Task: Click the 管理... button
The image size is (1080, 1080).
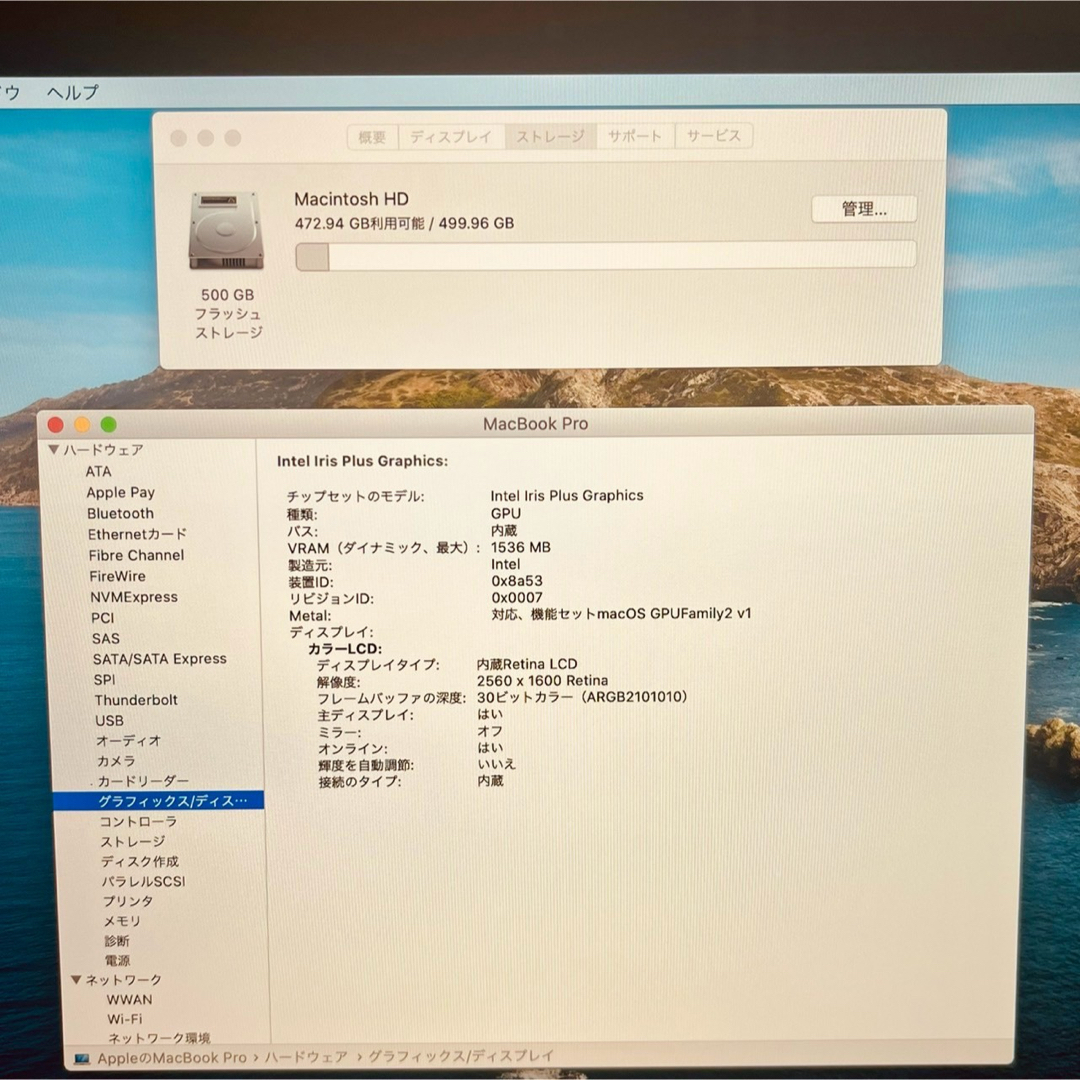Action: coord(864,209)
